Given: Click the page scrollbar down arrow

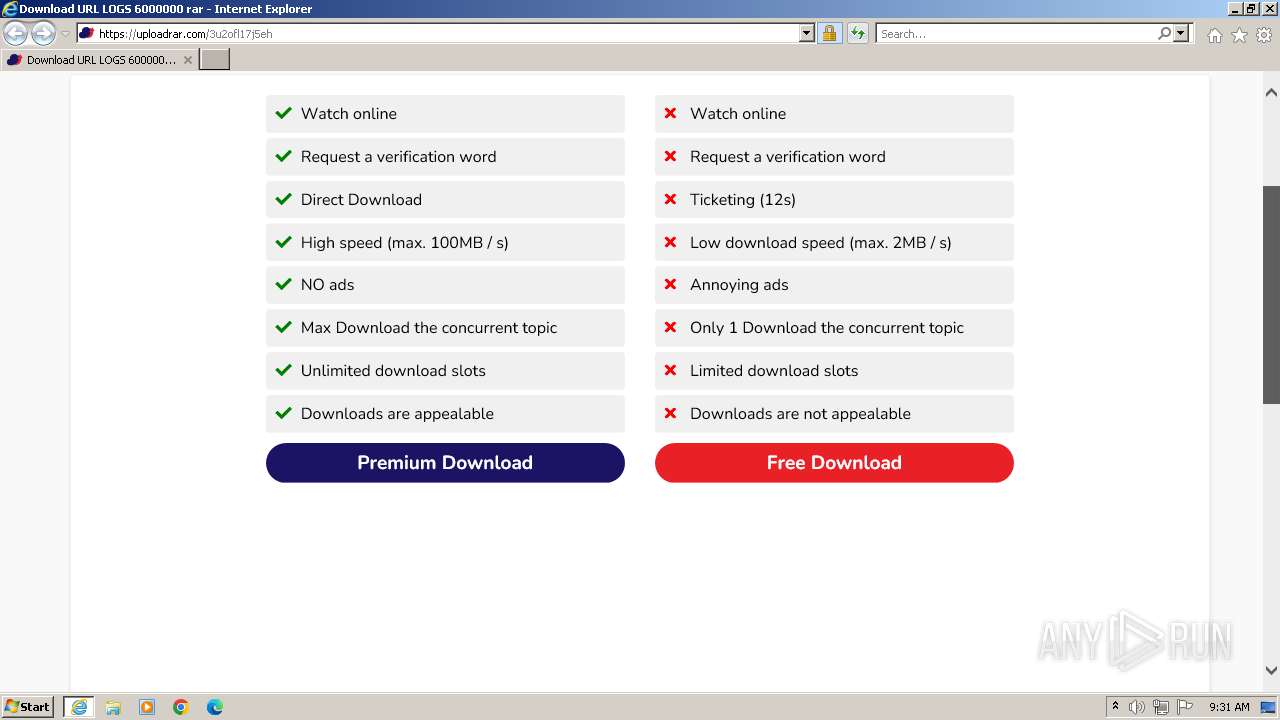Looking at the screenshot, I should [1271, 671].
